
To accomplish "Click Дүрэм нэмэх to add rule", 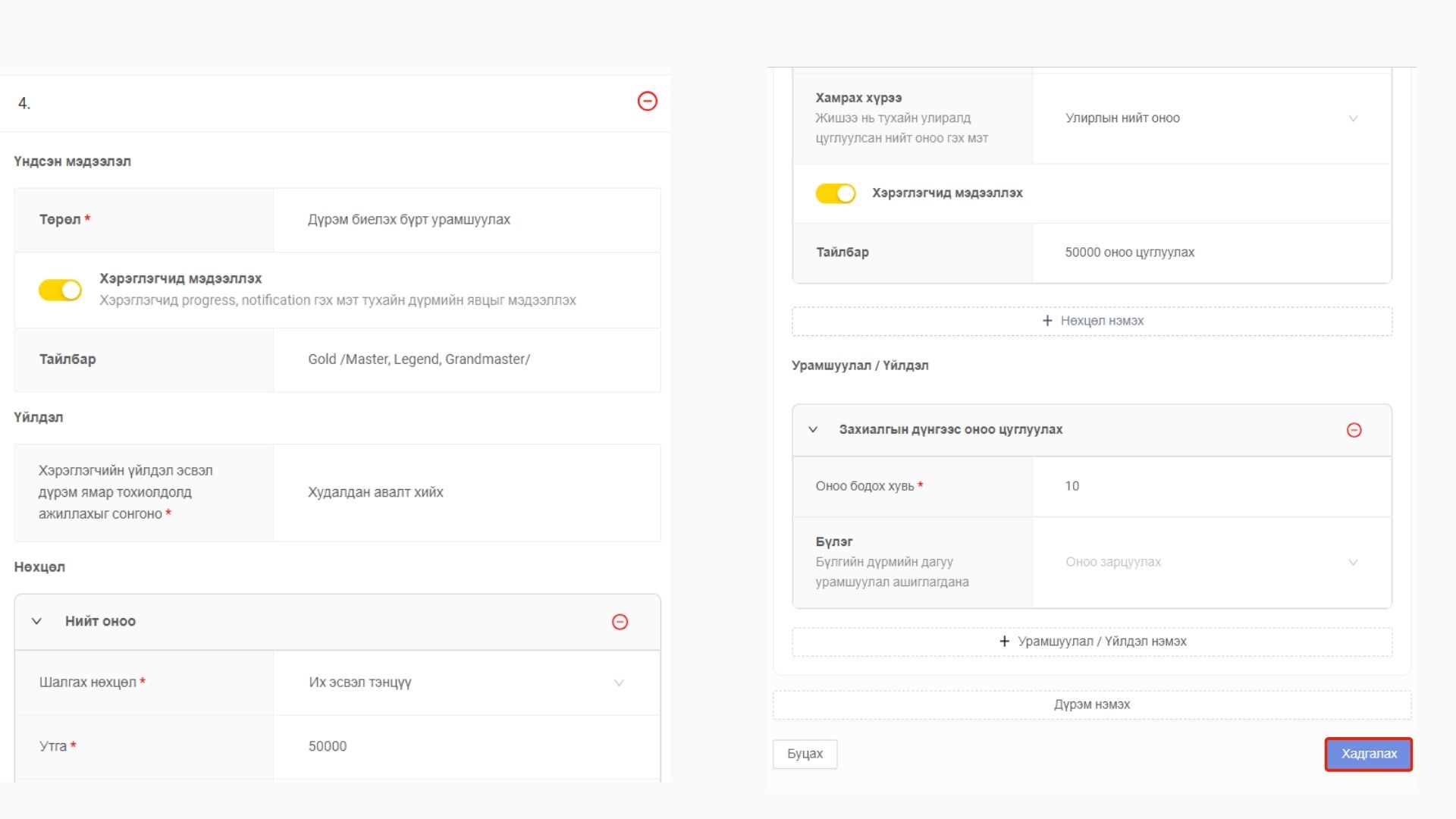I will tap(1091, 704).
